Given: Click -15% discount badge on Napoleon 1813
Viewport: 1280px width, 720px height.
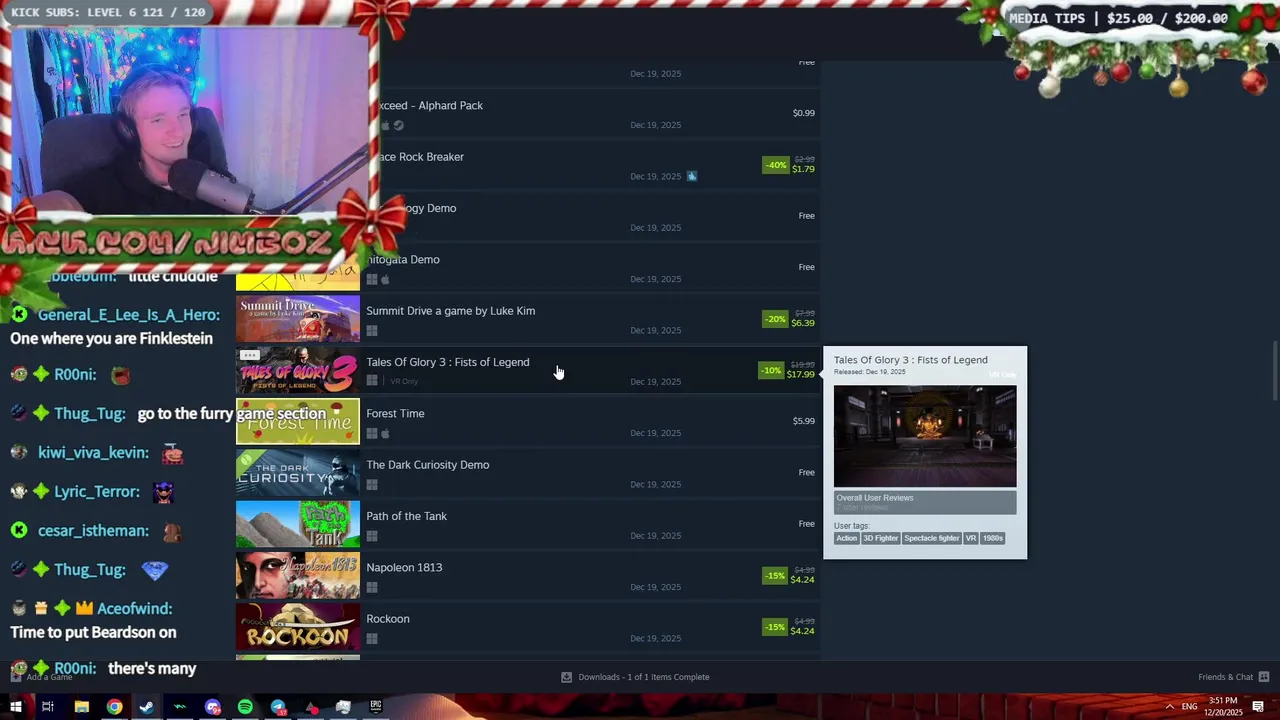Looking at the screenshot, I should click(x=775, y=576).
